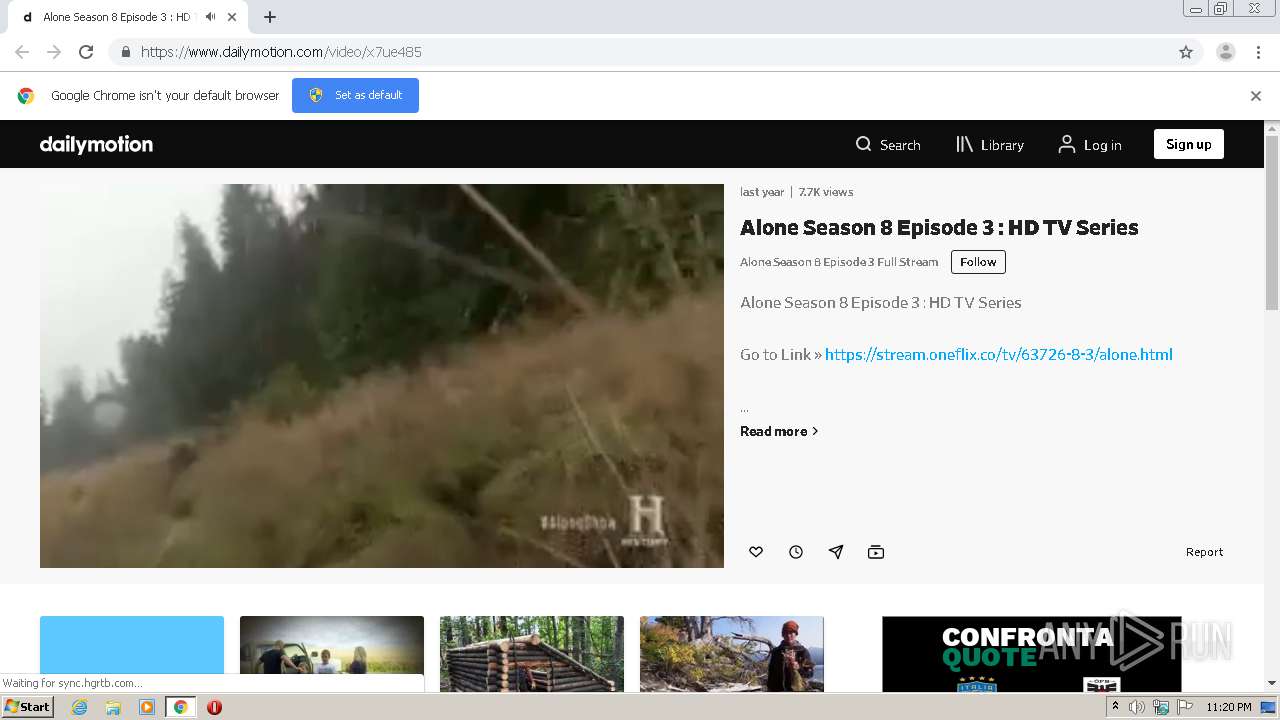Click the tab's audio speaker icon
Image resolution: width=1280 pixels, height=720 pixels.
[210, 17]
